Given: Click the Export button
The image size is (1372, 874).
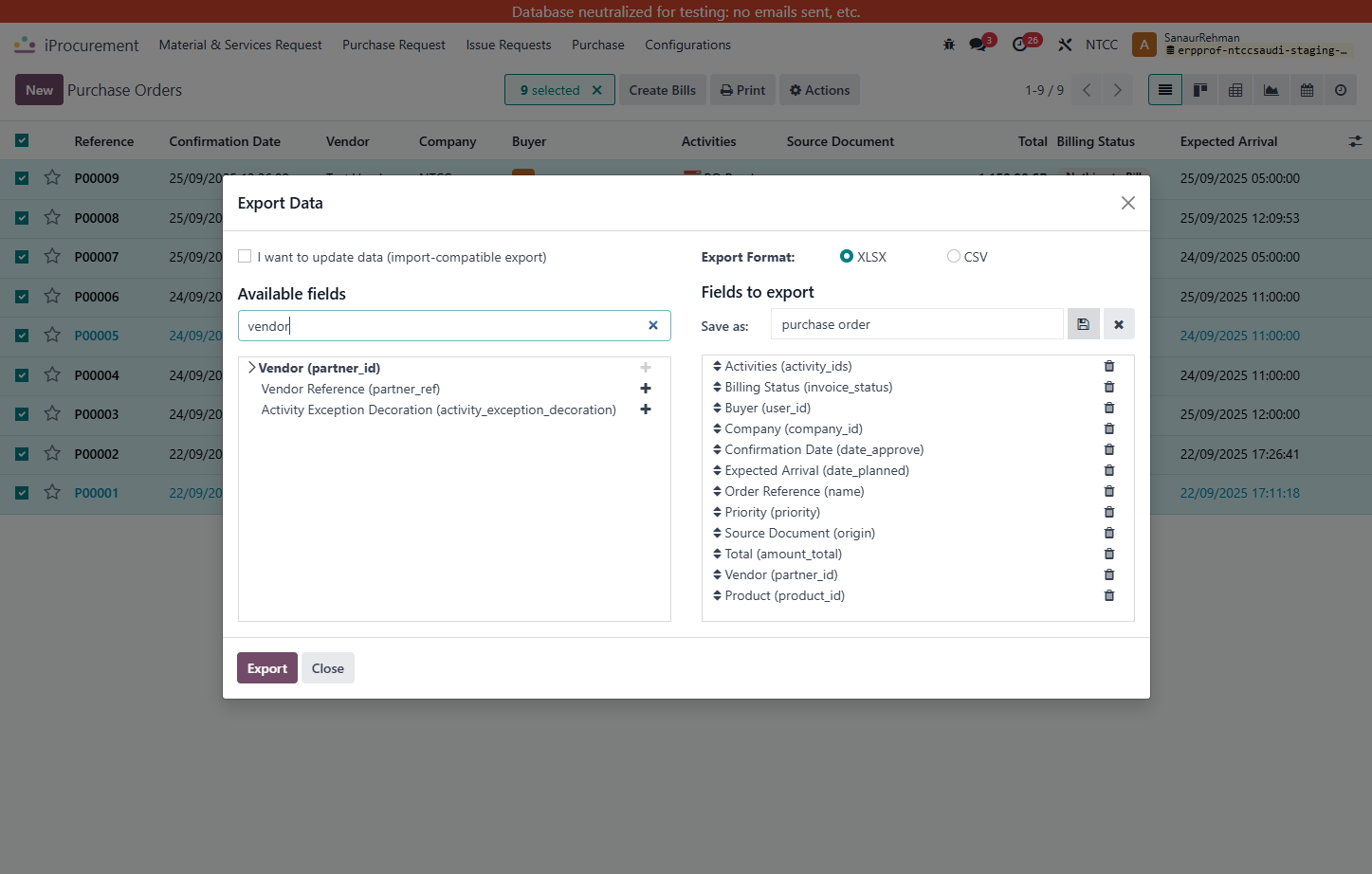Looking at the screenshot, I should pos(267,668).
